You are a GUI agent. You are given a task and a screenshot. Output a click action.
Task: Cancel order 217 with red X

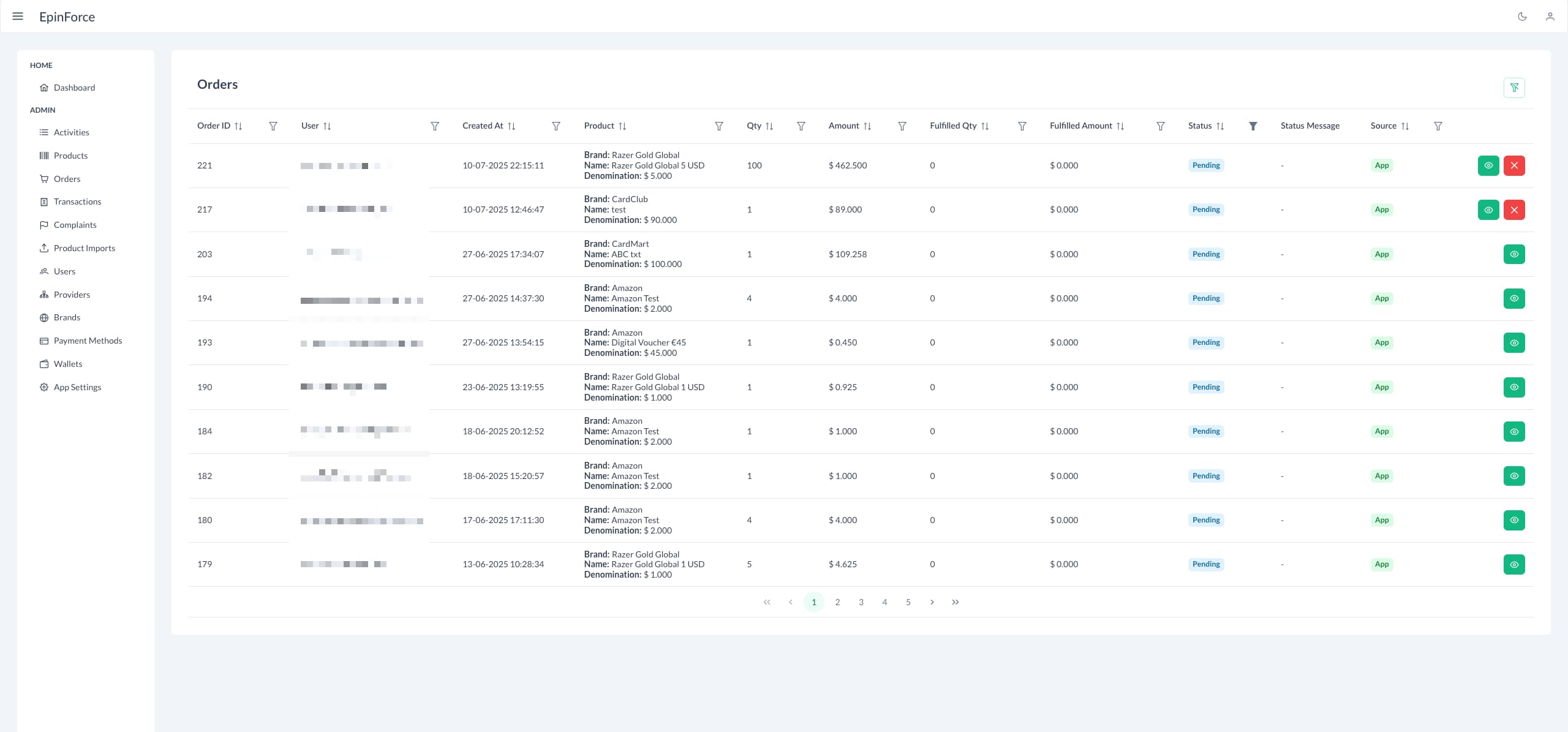(1513, 210)
